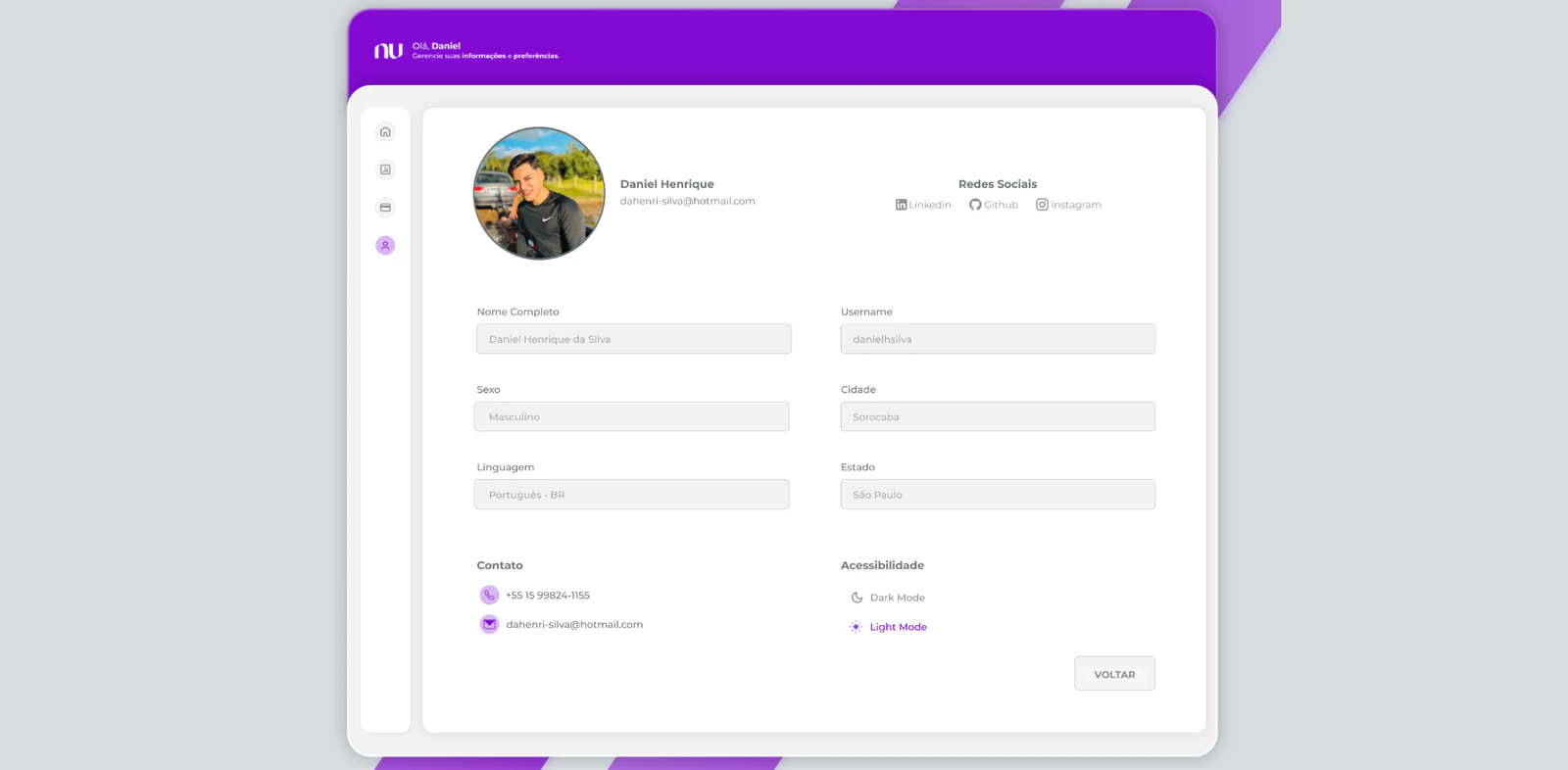The image size is (1568, 770).
Task: Click the VOLTAR button
Action: [x=1114, y=674]
